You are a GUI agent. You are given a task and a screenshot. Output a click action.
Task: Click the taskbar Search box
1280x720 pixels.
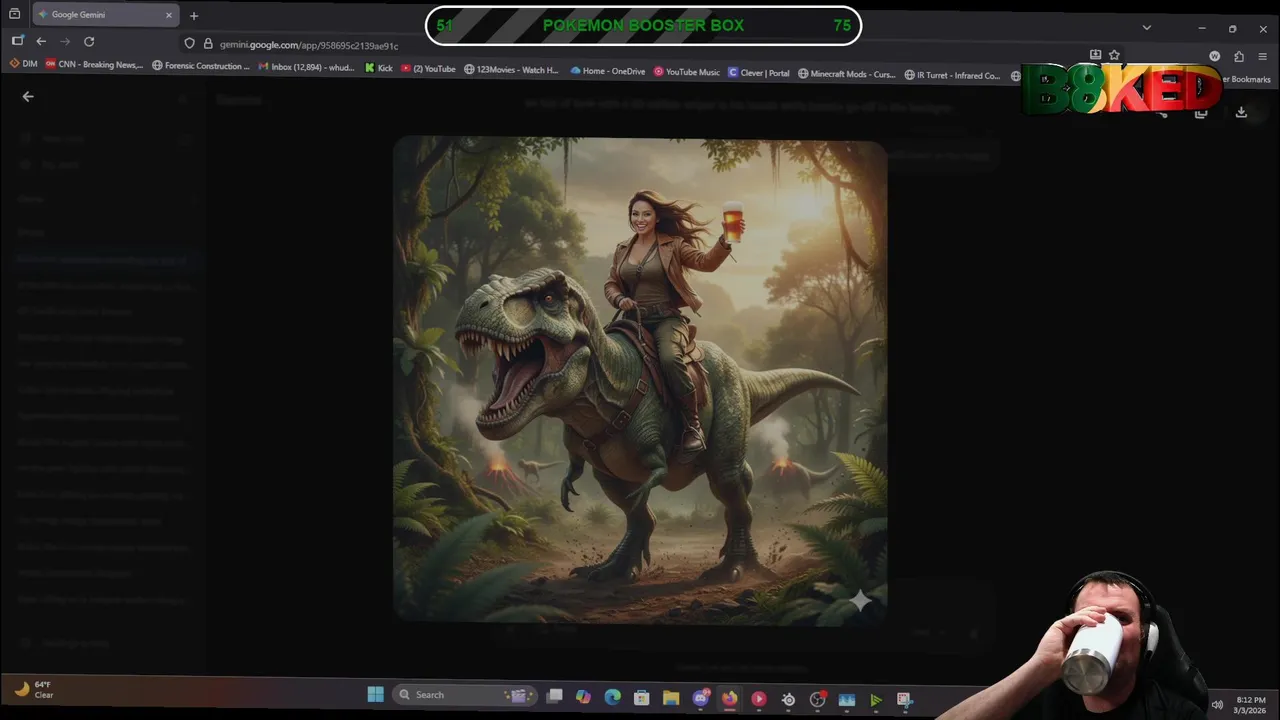[x=464, y=695]
